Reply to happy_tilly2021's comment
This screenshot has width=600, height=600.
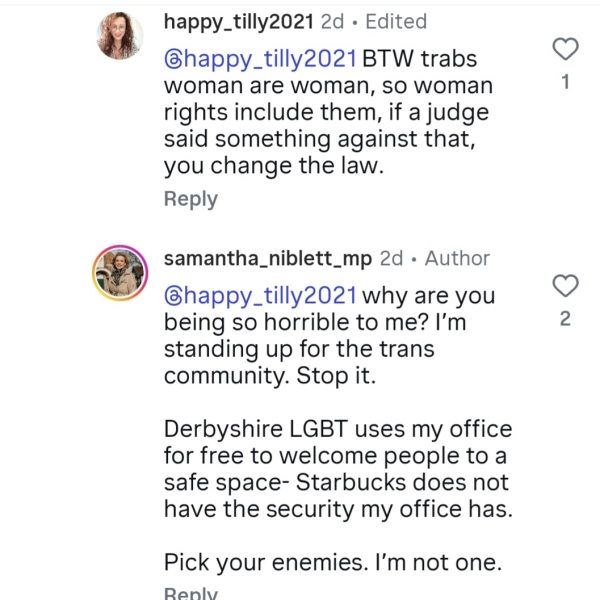(191, 199)
